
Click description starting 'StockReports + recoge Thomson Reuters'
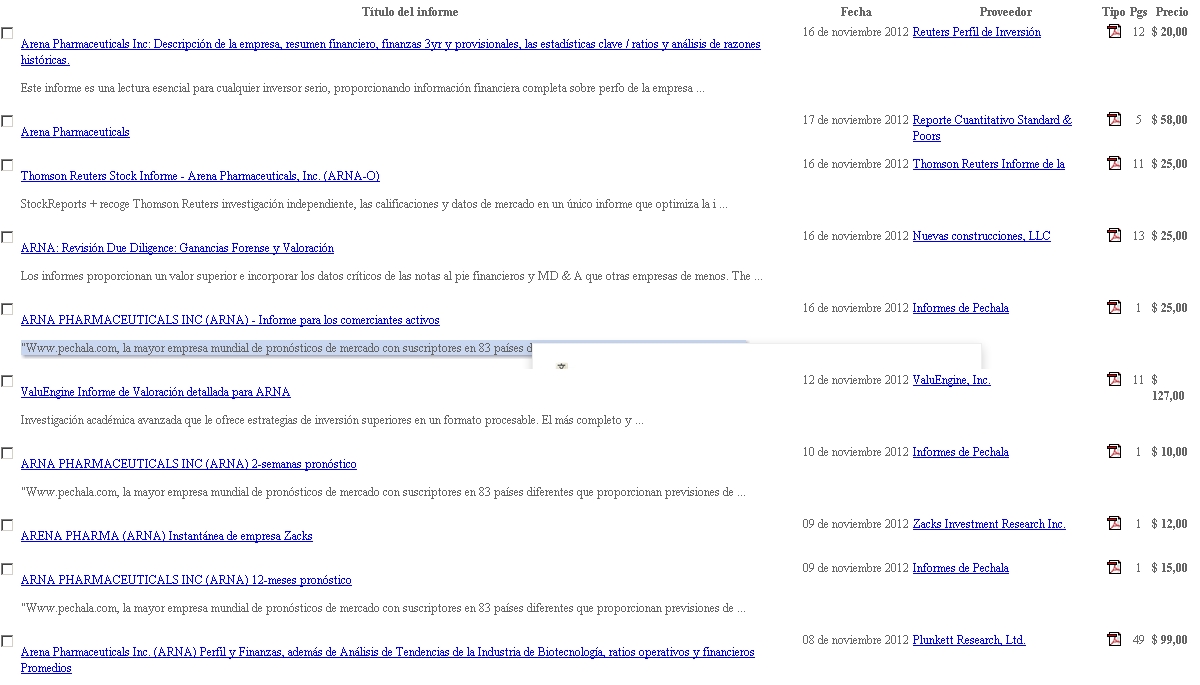click(x=374, y=204)
